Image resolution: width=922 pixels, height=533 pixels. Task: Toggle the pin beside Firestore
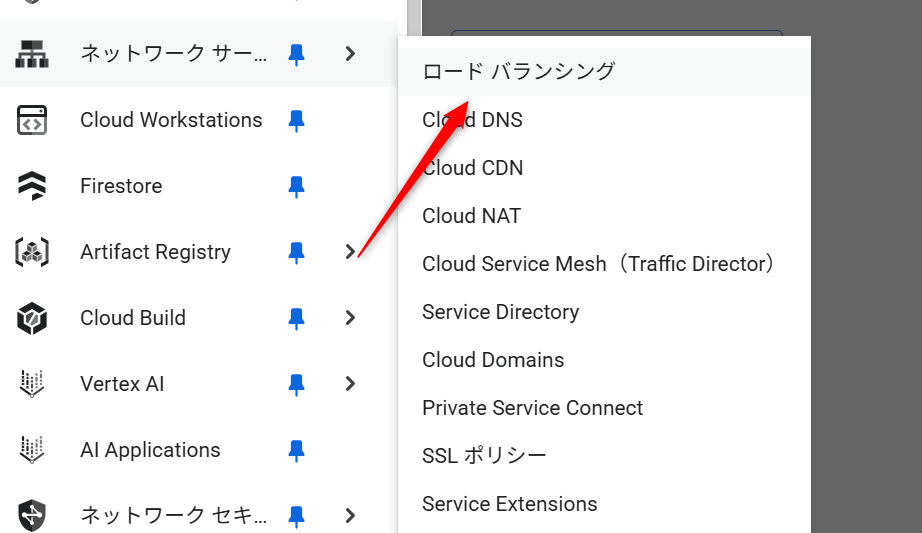pyautogui.click(x=296, y=186)
